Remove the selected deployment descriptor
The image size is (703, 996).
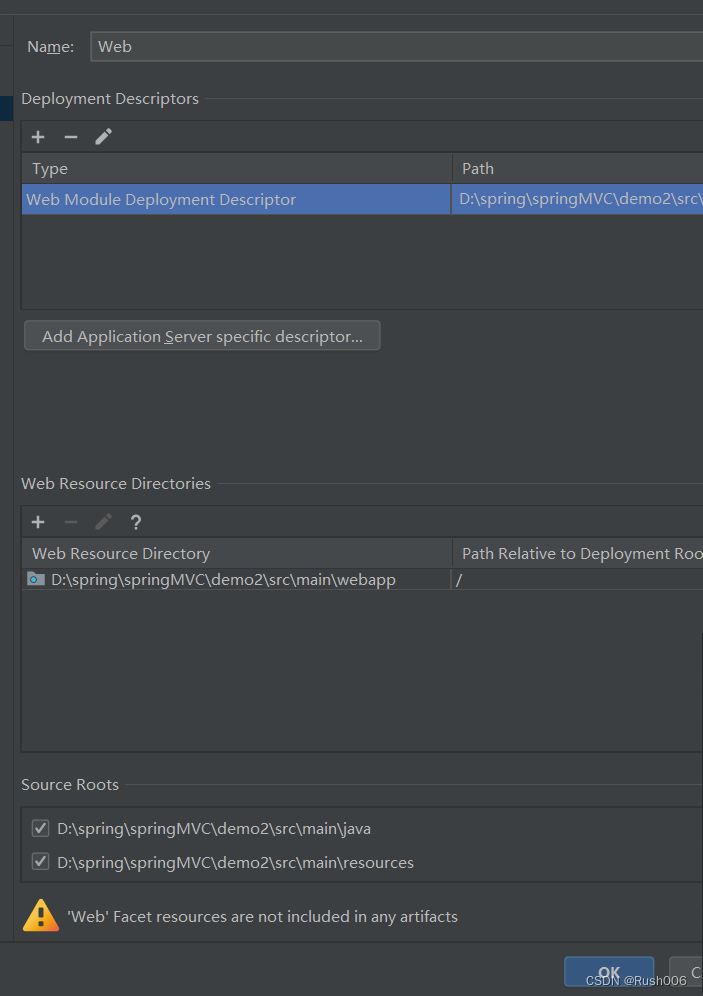[x=70, y=137]
